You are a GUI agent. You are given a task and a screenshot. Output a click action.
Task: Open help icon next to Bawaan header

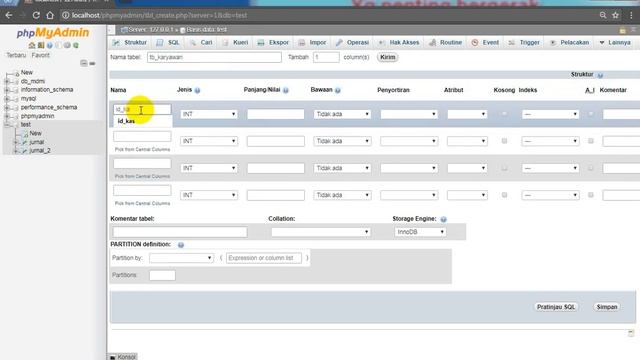tap(338, 90)
